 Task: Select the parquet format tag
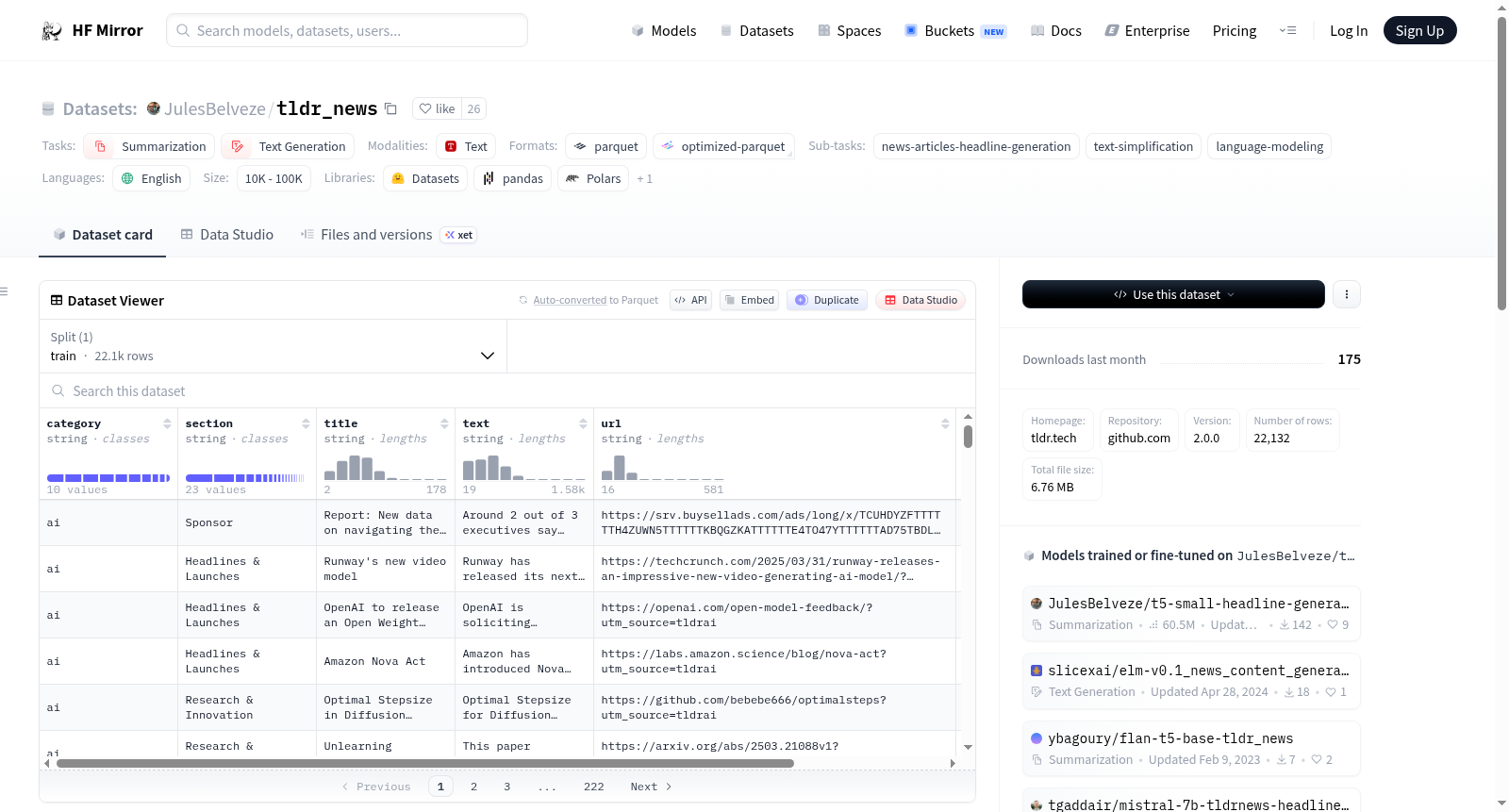coord(605,146)
